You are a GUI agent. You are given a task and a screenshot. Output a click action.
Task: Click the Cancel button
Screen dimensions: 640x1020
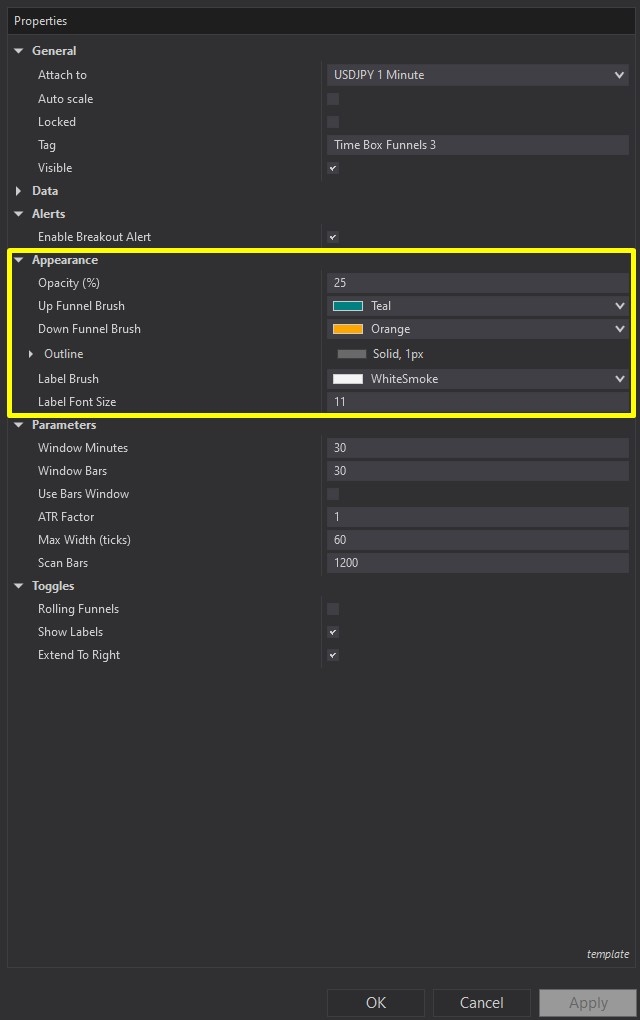pyautogui.click(x=481, y=1003)
